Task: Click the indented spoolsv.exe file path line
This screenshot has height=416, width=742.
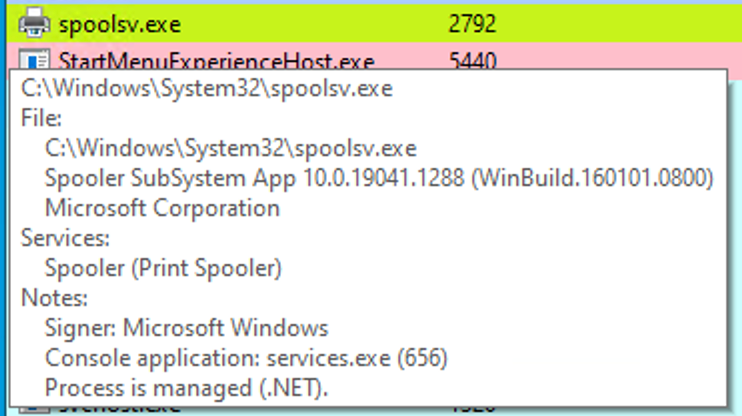Action: tap(230, 148)
